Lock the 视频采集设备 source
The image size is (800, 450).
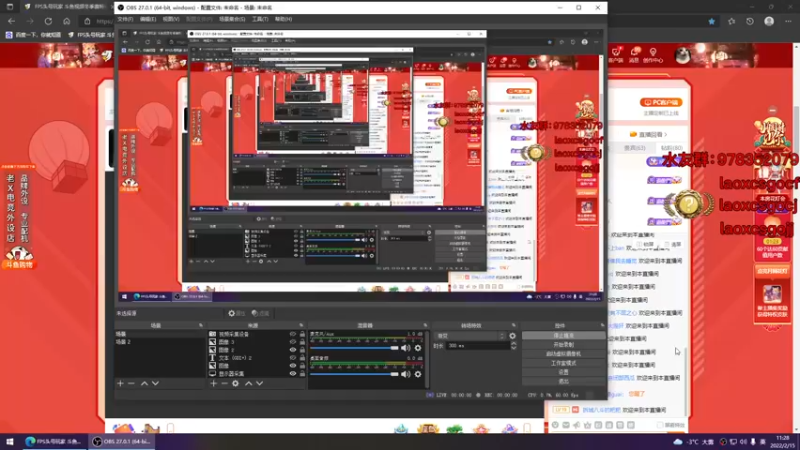click(x=302, y=334)
